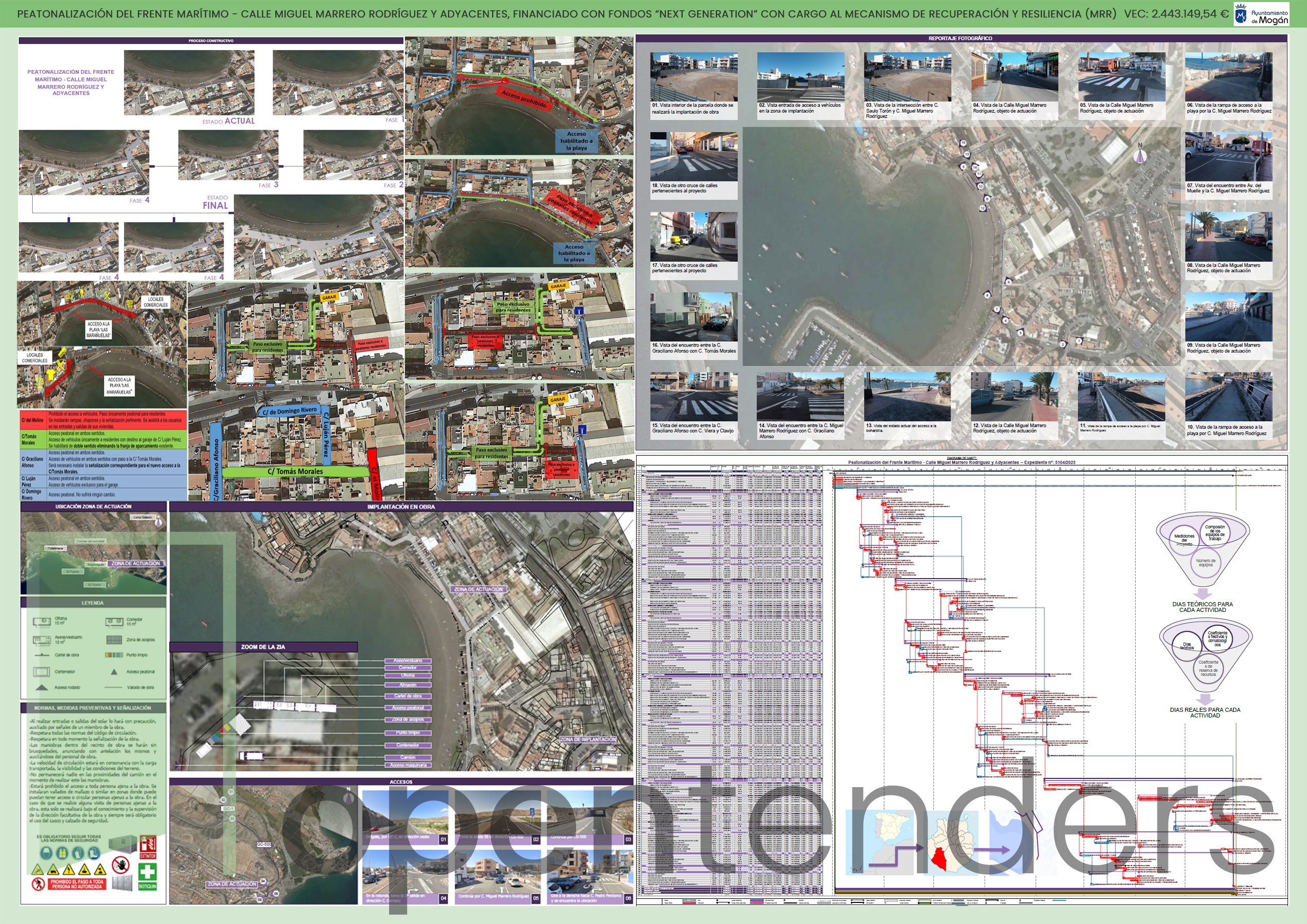The image size is (1307, 924).
Task: Open photo 10 beach ramp view
Action: (1229, 397)
